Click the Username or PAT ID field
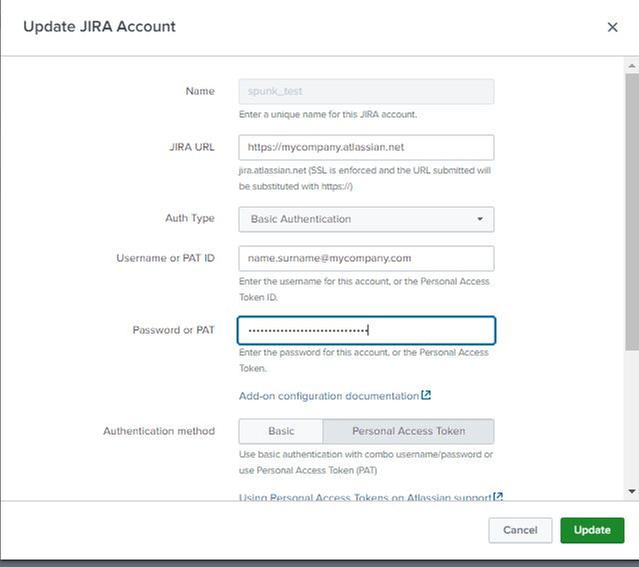 tap(366, 258)
